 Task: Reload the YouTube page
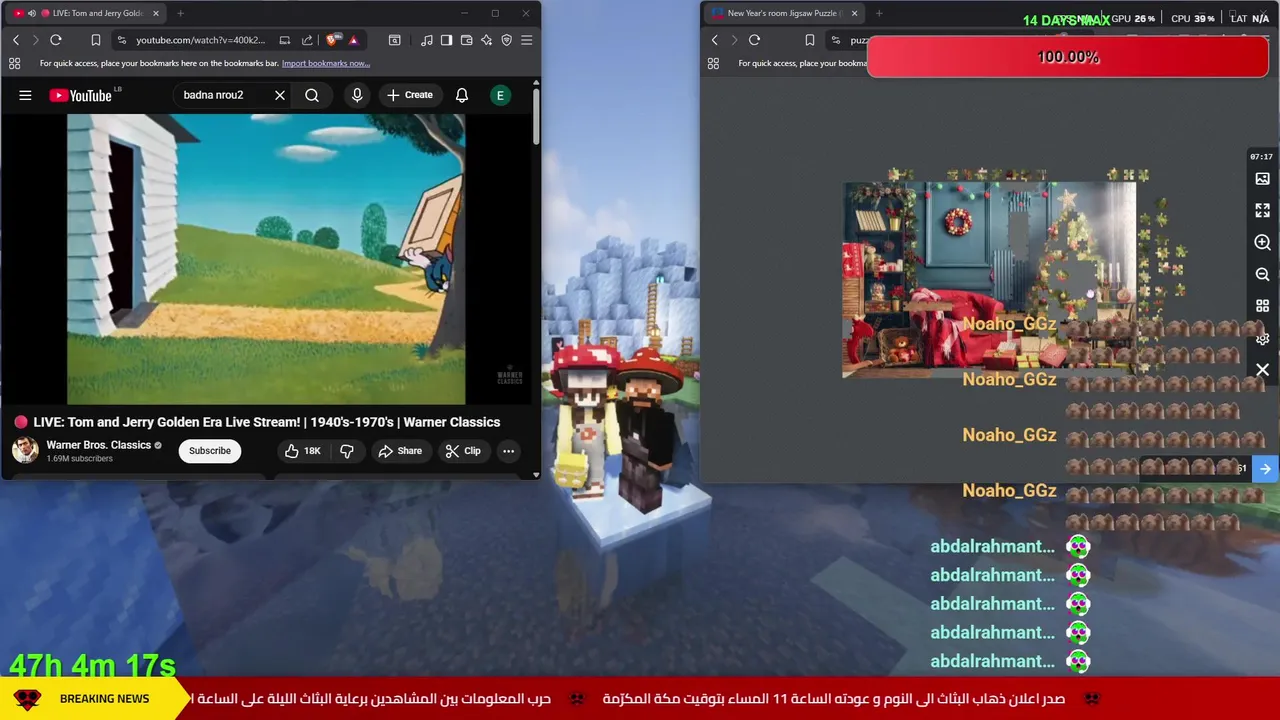click(56, 40)
